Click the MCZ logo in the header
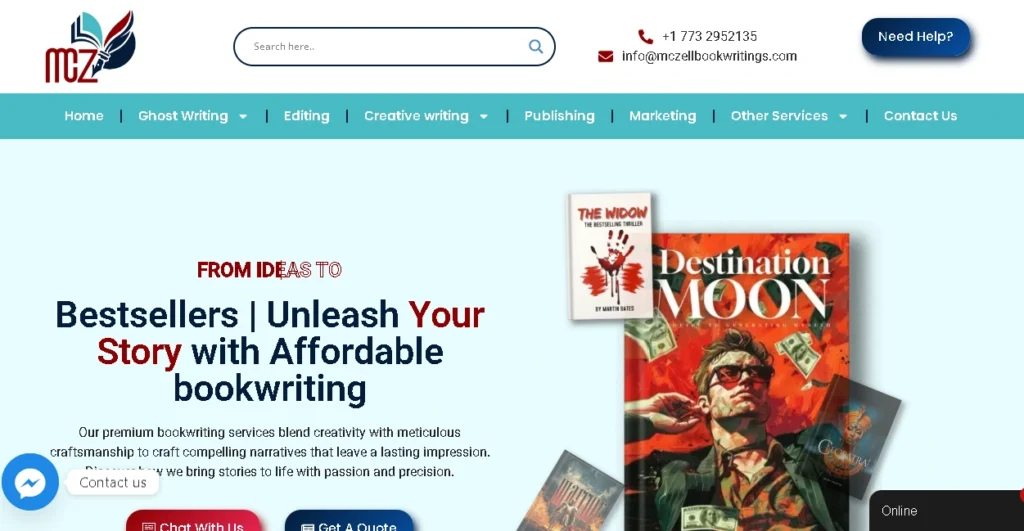 (90, 47)
